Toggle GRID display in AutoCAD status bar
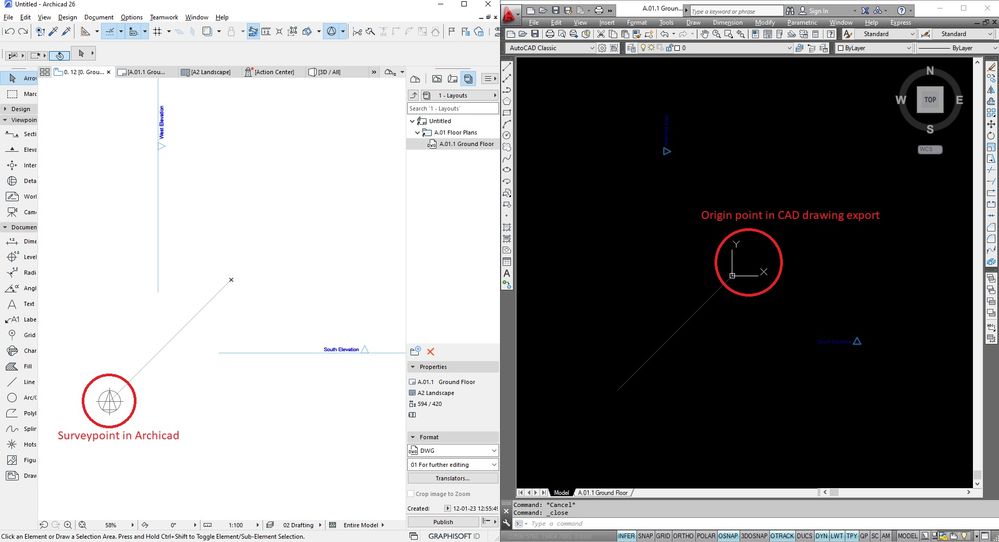This screenshot has width=999, height=542. tap(663, 536)
